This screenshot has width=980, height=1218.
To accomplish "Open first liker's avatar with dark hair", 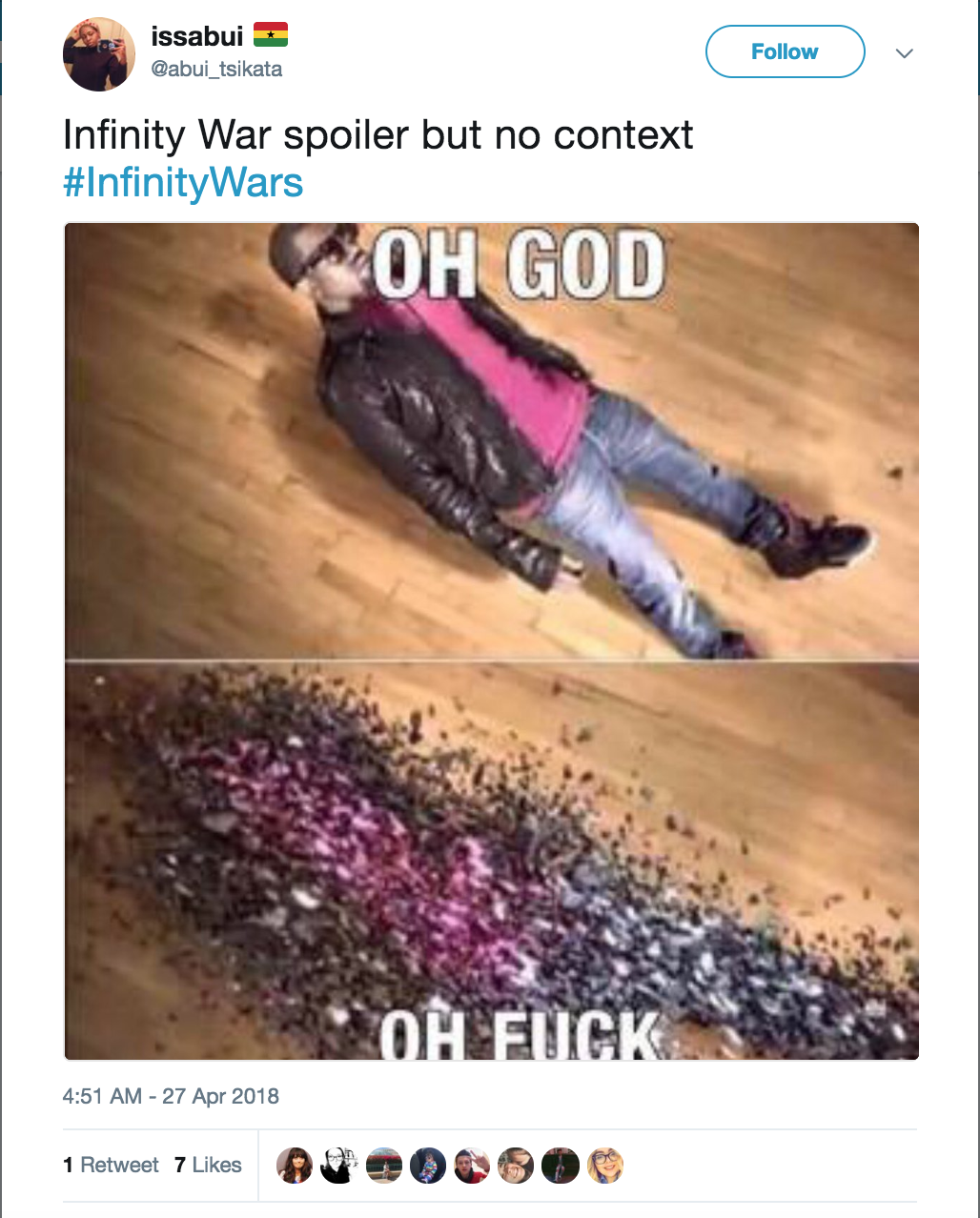I will coord(295,1166).
